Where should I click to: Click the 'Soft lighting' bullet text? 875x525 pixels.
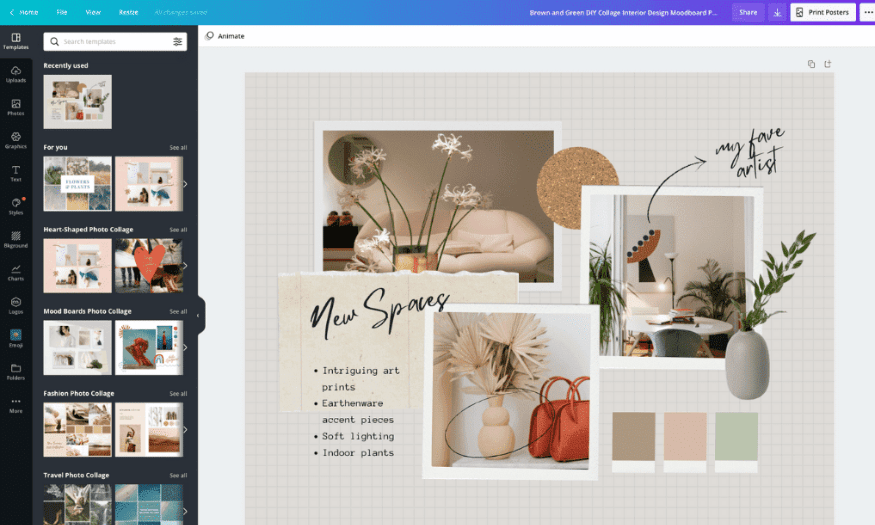[358, 436]
